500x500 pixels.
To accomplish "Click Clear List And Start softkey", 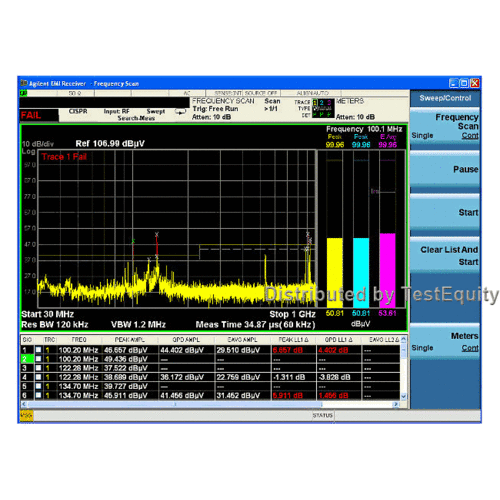I will tap(445, 256).
